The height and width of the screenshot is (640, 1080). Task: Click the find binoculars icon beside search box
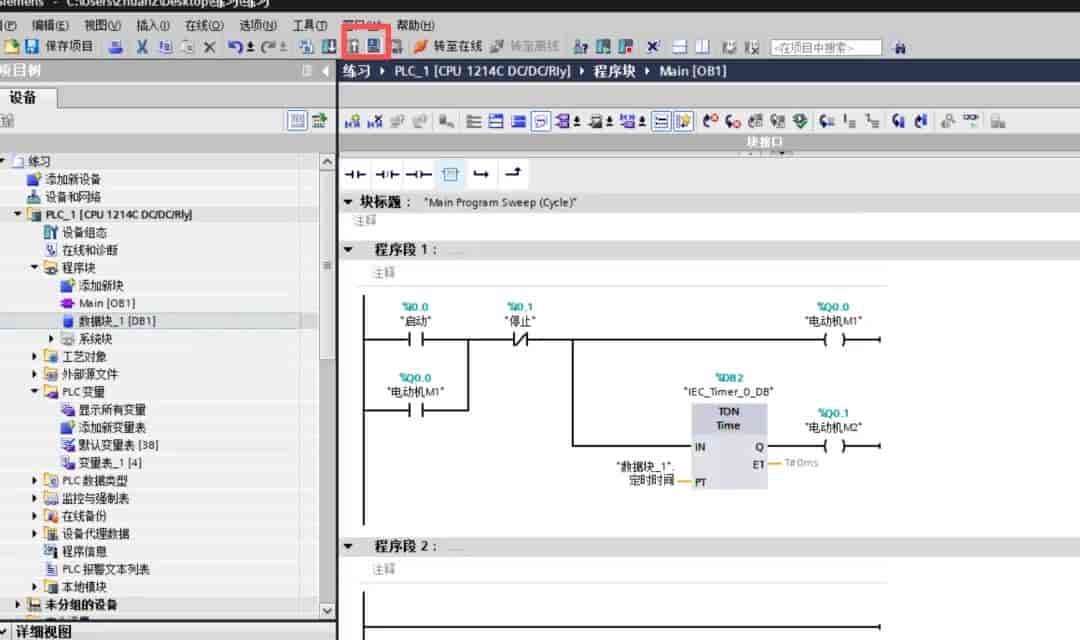coord(899,48)
